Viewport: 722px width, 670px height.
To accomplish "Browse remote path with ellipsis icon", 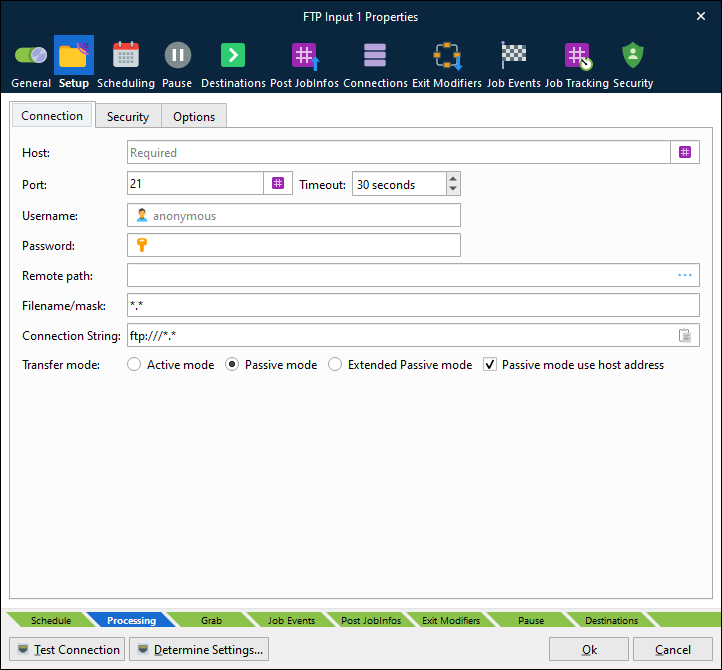I will (685, 275).
